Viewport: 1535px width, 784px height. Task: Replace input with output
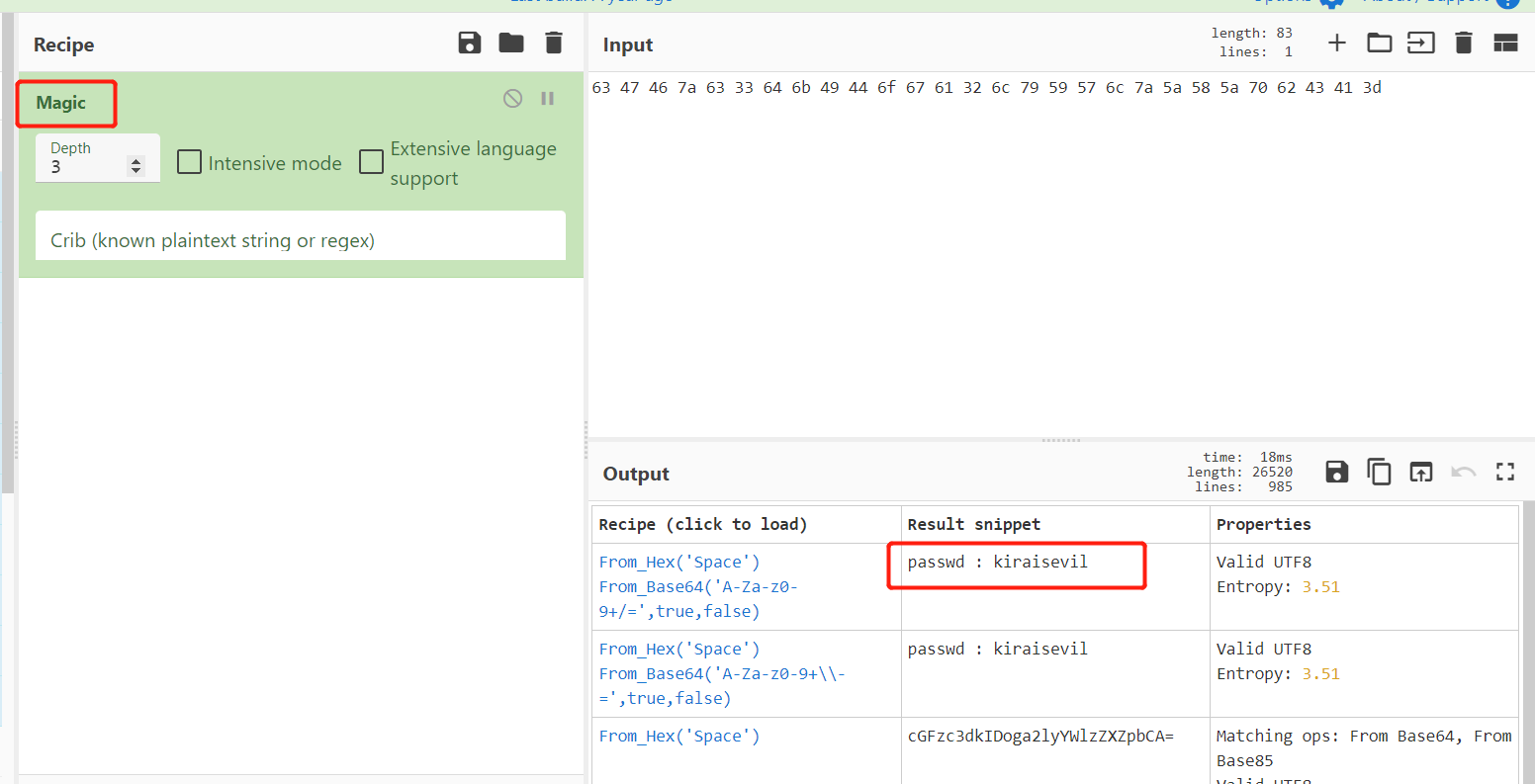click(1421, 472)
